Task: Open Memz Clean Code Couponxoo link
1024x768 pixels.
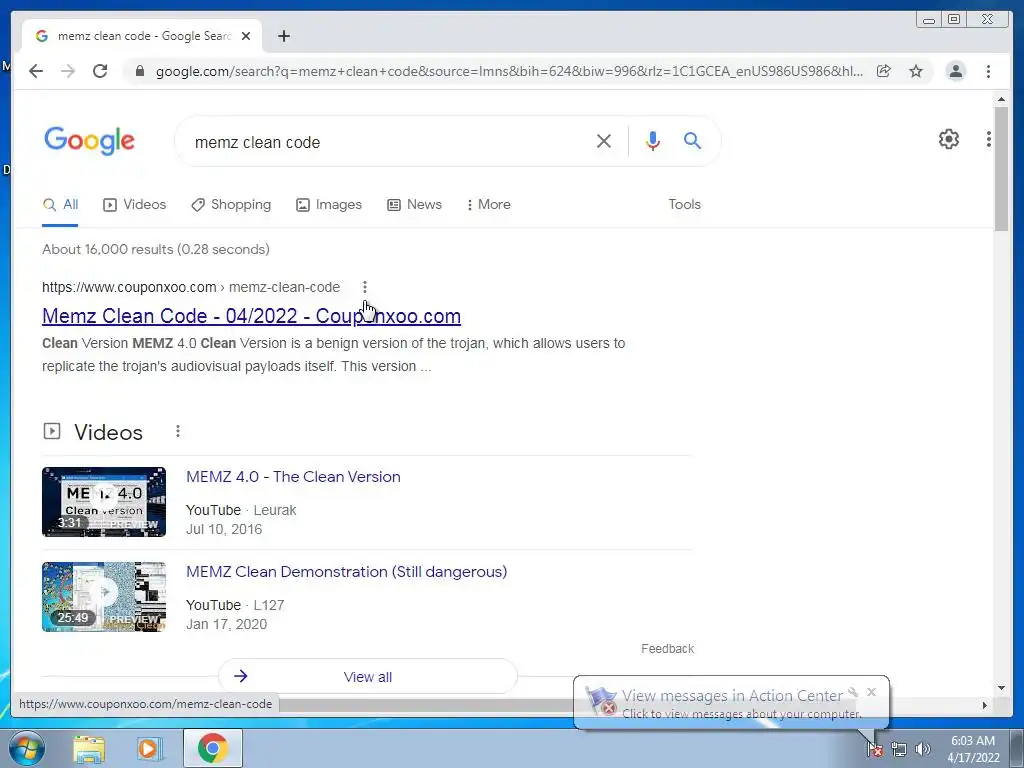Action: tap(251, 316)
